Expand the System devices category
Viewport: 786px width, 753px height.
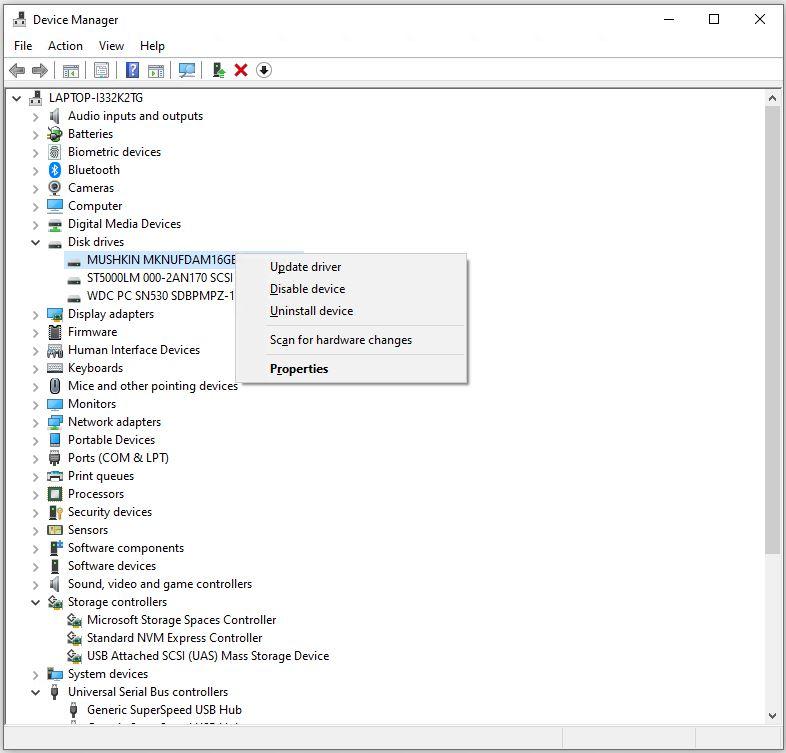point(36,675)
